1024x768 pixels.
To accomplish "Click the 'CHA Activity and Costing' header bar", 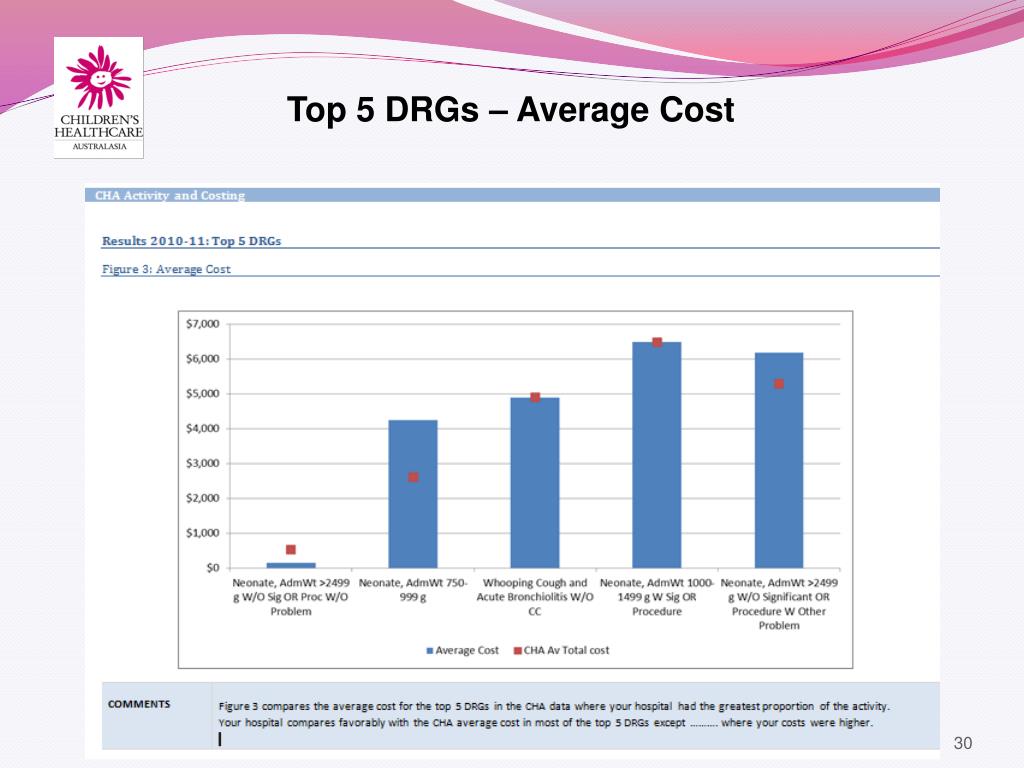I will 512,195.
